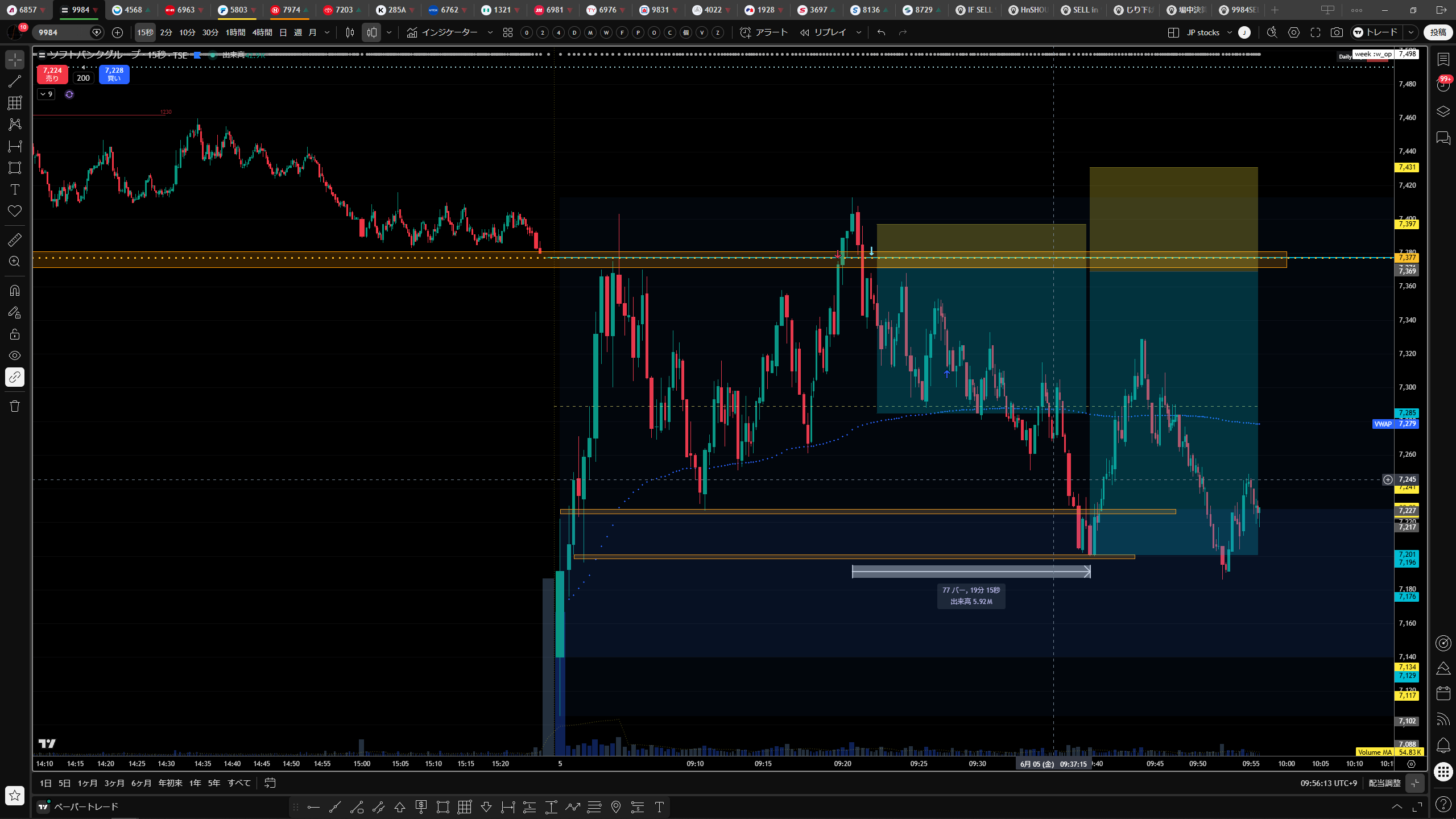Screen dimensions: 1456x819
Task: Click the 7,228 買い buy button
Action: pos(114,75)
